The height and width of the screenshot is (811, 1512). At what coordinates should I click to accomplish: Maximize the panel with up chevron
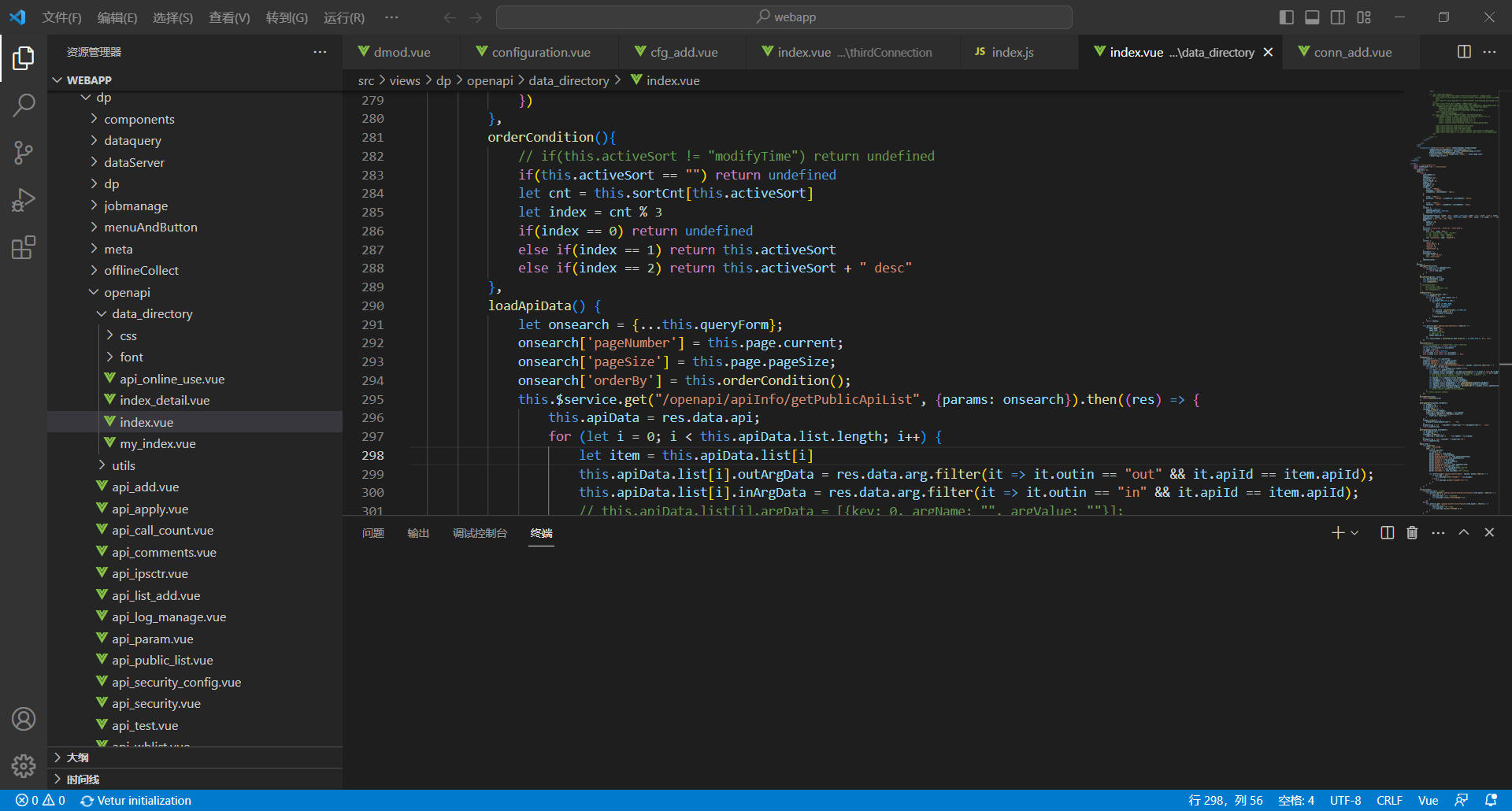1464,533
